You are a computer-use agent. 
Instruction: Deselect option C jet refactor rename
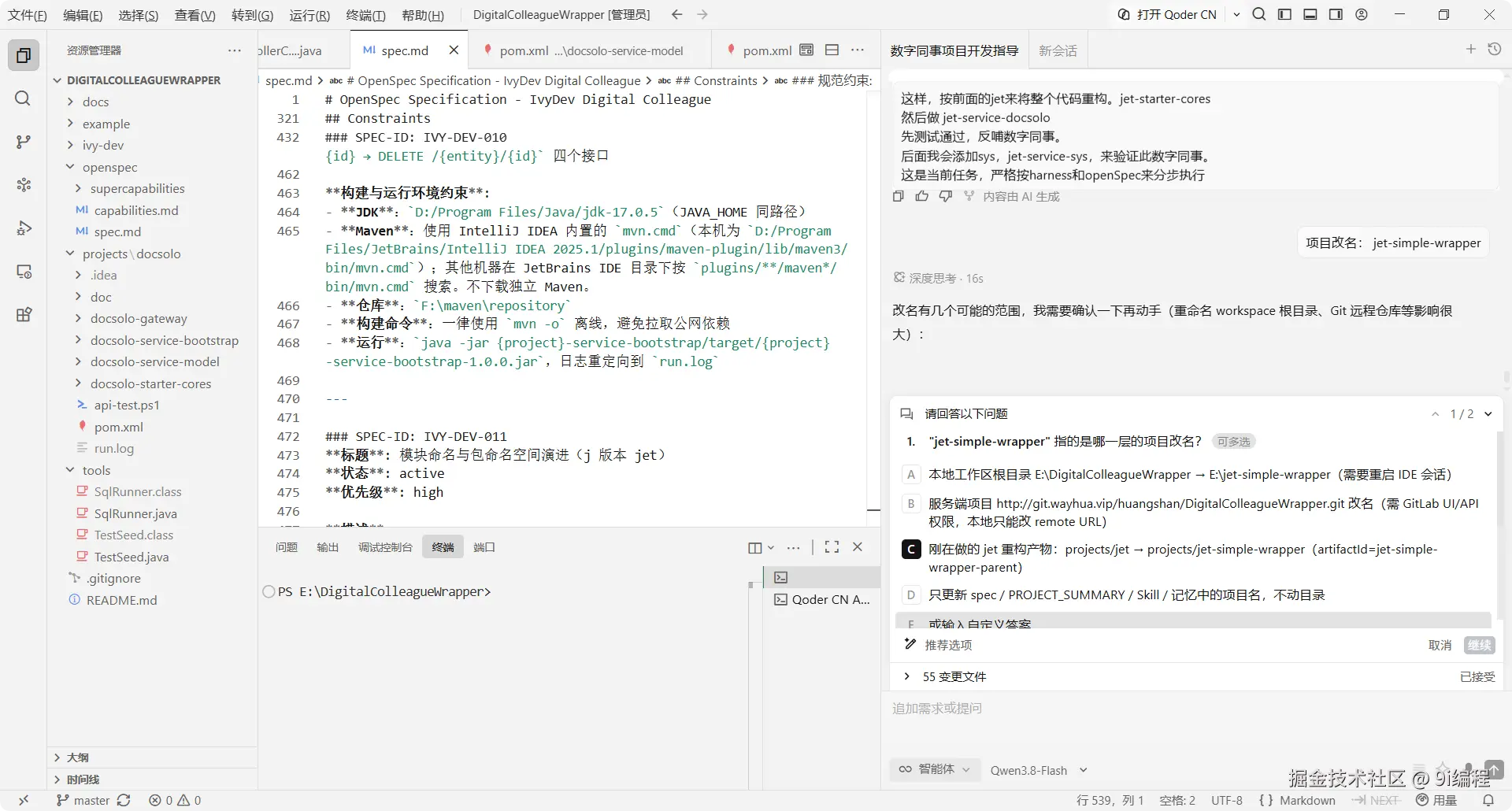pos(1195,558)
